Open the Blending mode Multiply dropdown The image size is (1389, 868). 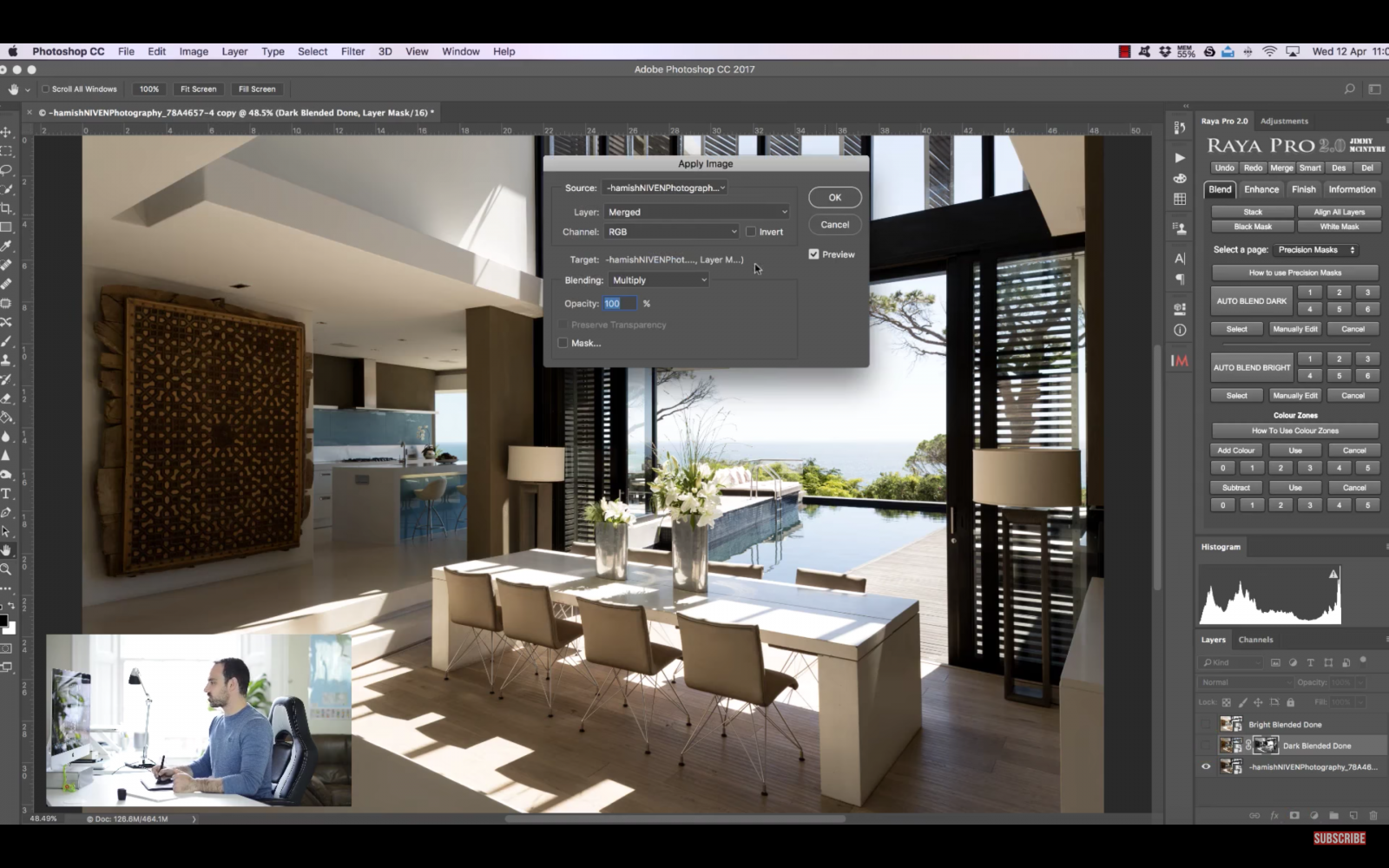(x=657, y=279)
